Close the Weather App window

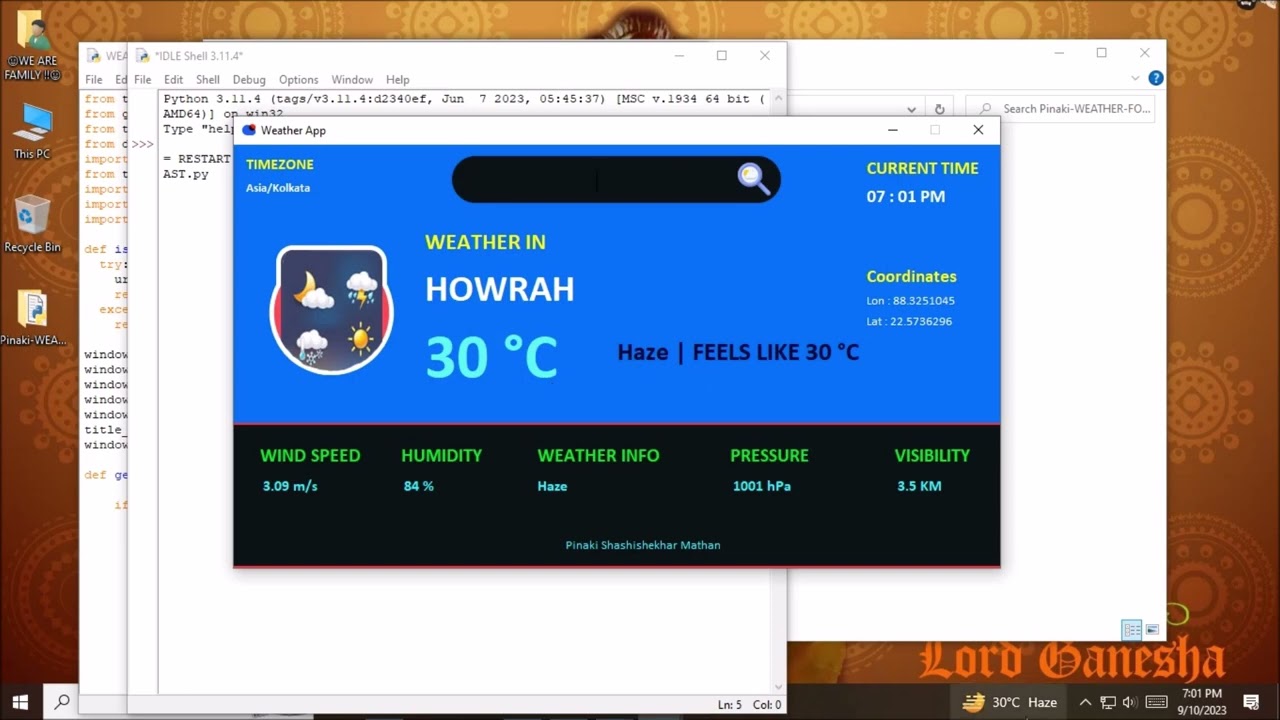(x=978, y=130)
